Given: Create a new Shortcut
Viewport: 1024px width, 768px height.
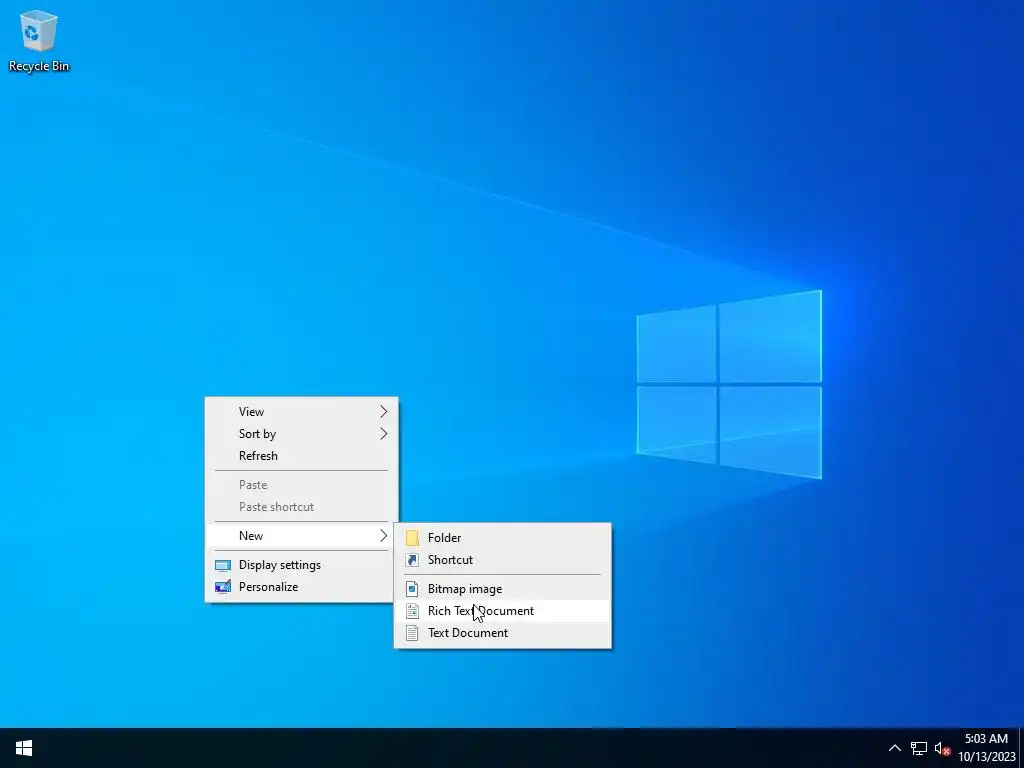Looking at the screenshot, I should pyautogui.click(x=502, y=560).
